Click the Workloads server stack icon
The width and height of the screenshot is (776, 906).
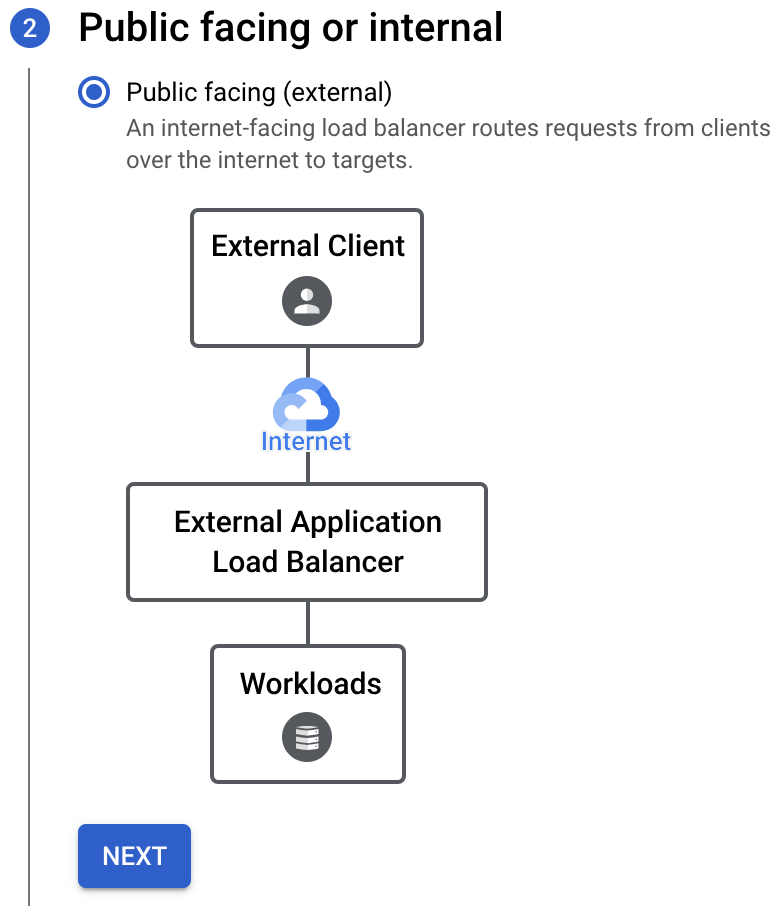pos(306,739)
